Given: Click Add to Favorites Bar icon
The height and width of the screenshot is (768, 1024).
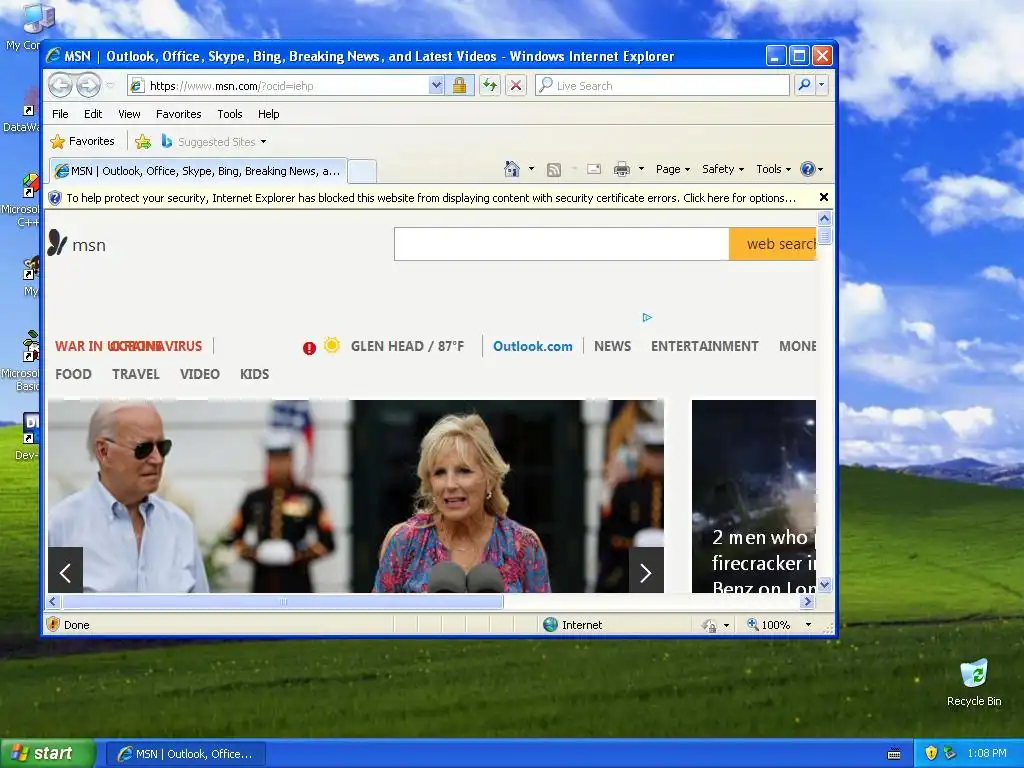Looking at the screenshot, I should [x=143, y=141].
